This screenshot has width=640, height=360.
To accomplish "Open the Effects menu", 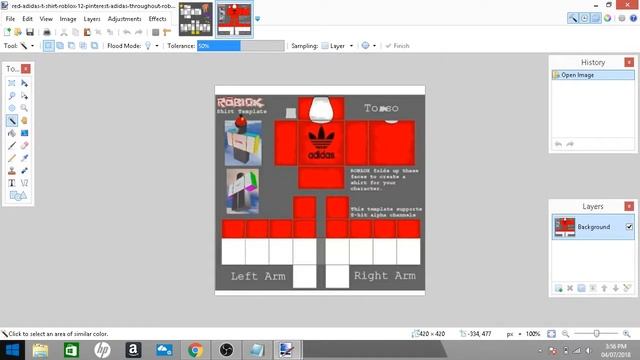I will point(158,19).
